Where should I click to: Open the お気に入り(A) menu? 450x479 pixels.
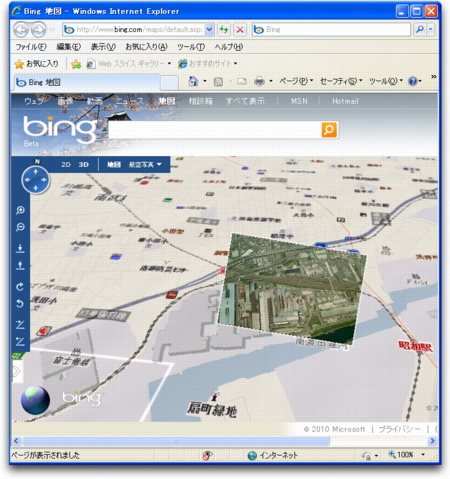point(146,47)
